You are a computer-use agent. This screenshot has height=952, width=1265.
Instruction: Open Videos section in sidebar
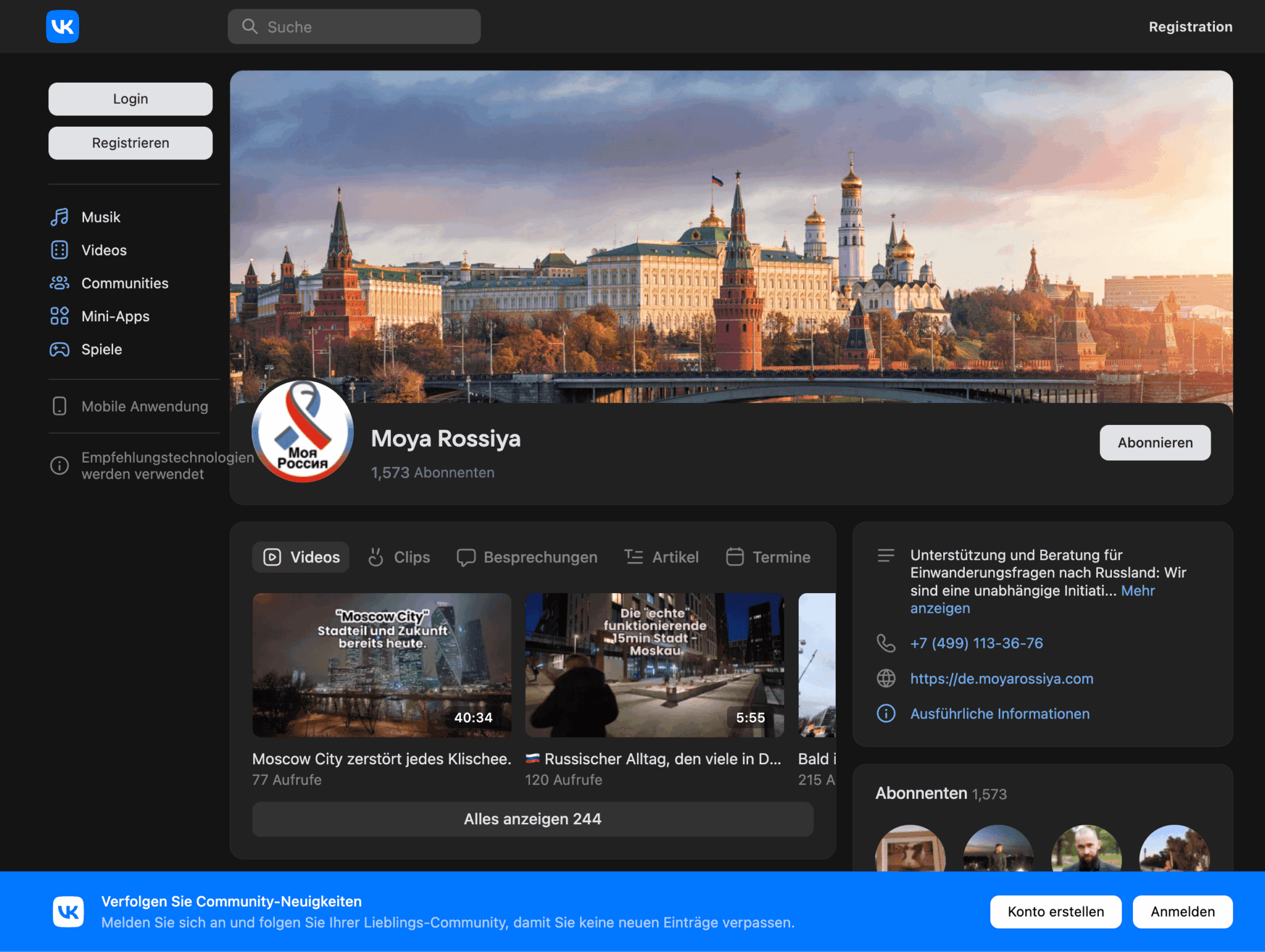point(104,250)
